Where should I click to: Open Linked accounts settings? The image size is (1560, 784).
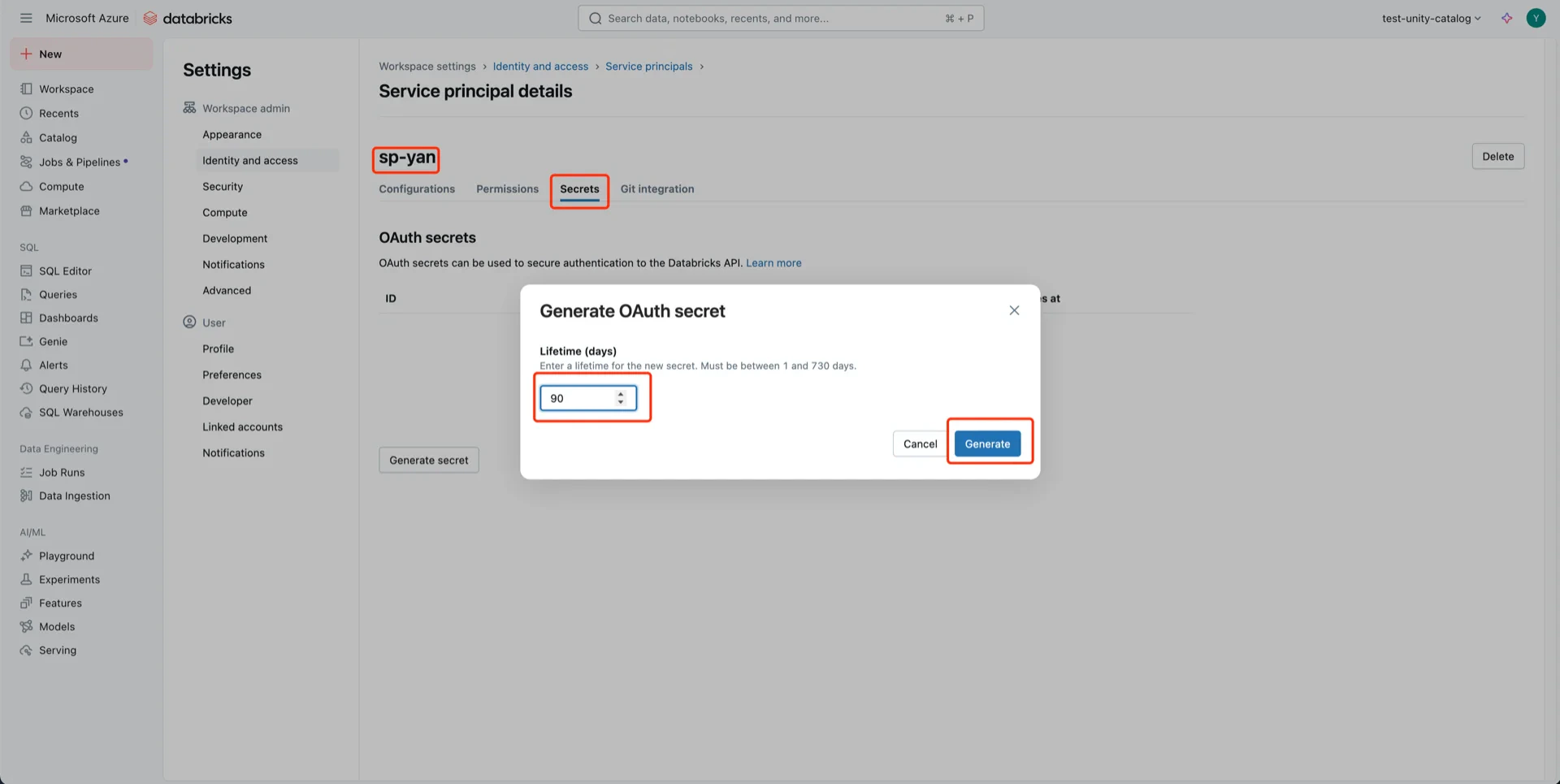[243, 427]
